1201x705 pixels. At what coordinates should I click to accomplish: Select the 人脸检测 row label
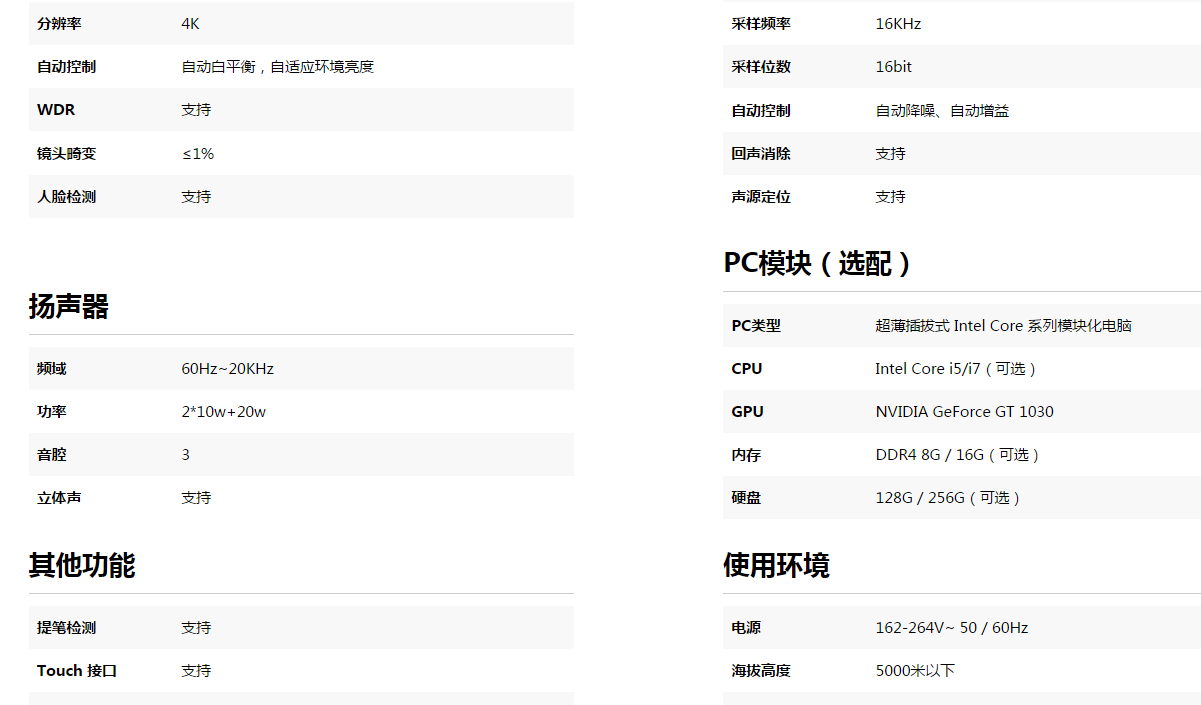click(x=66, y=197)
